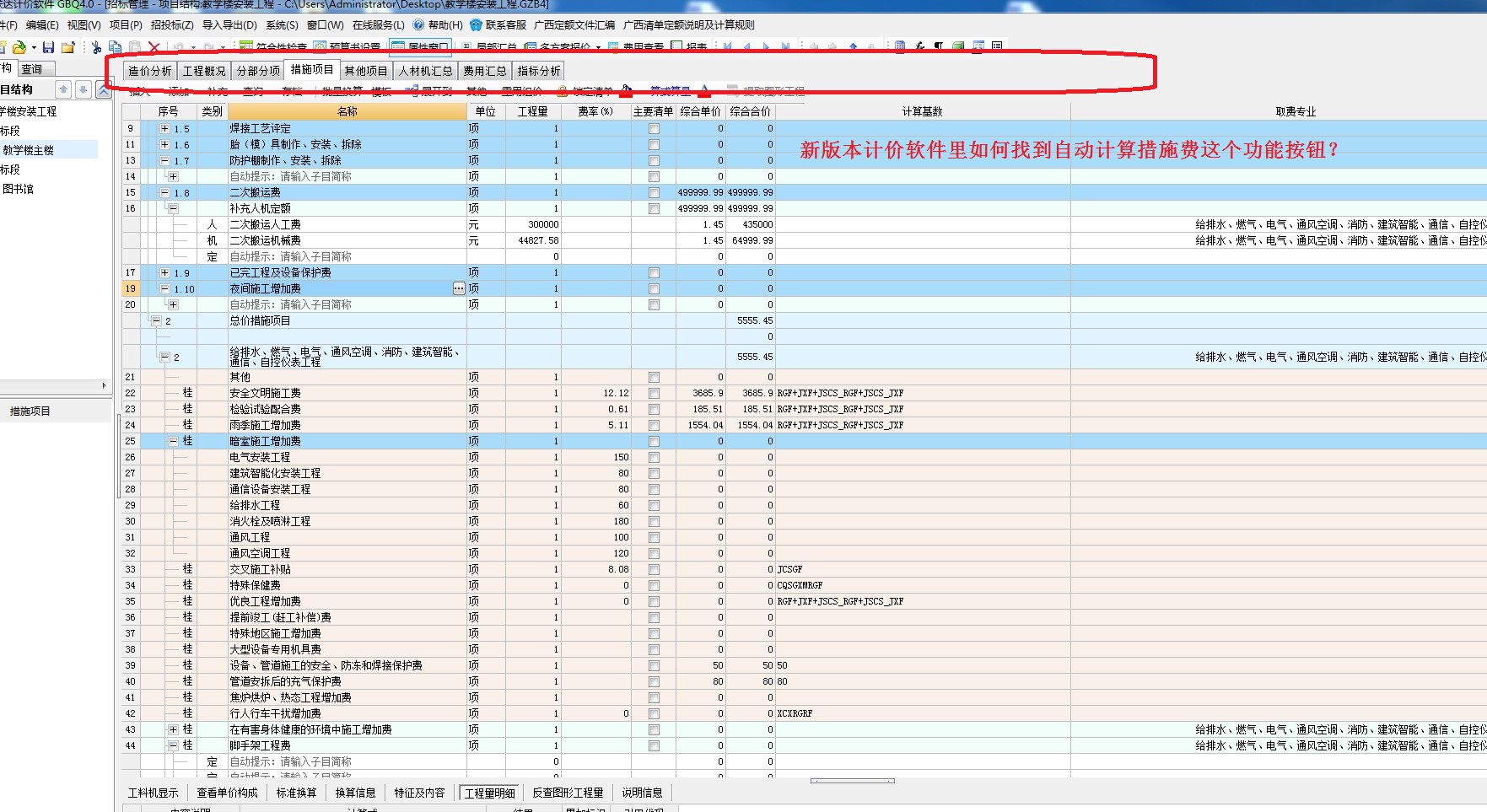Tick 主要清单 checkbox for 二次搬运费
The width and height of the screenshot is (1487, 812).
click(x=654, y=193)
